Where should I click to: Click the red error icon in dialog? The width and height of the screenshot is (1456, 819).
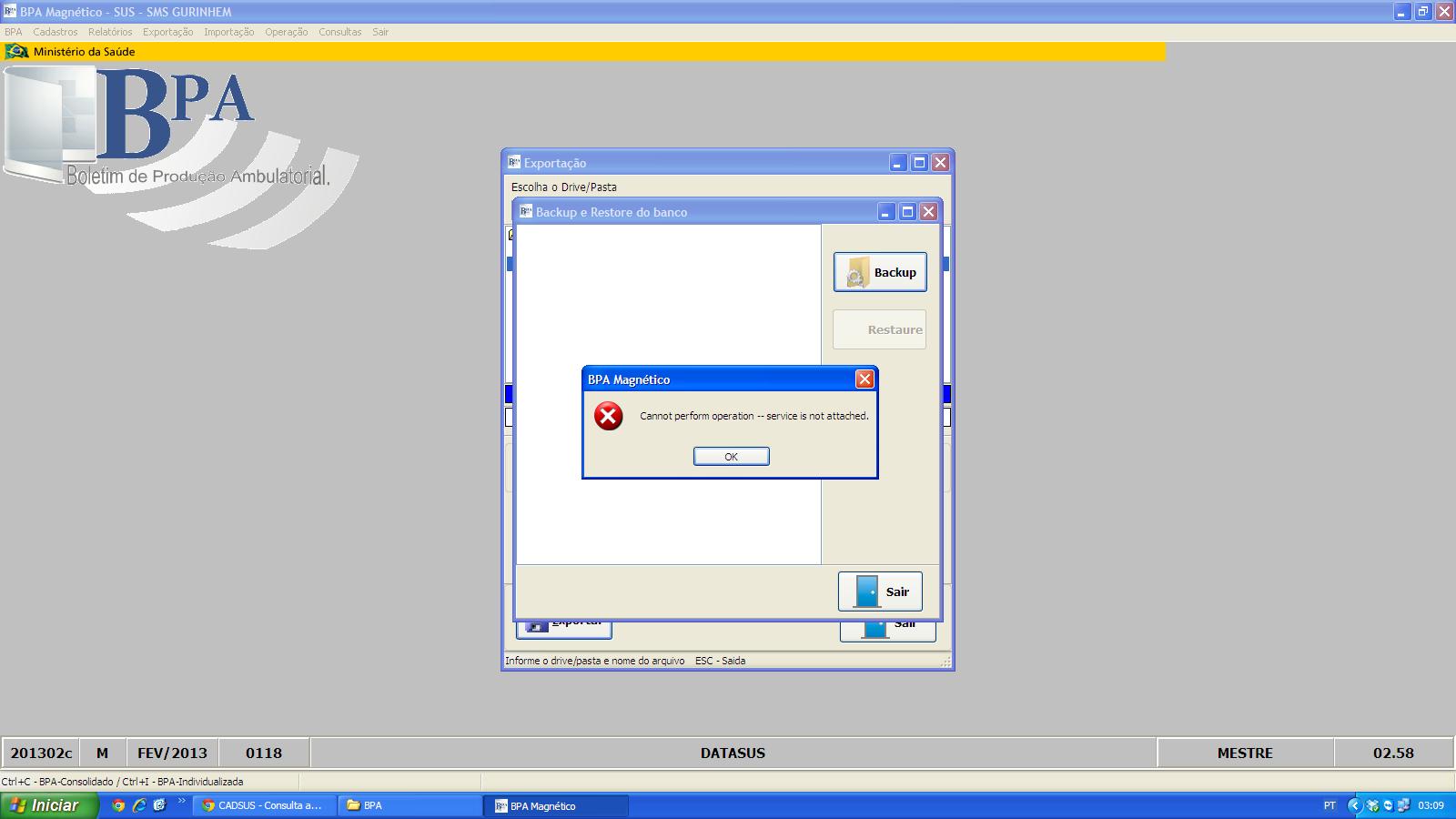(x=608, y=417)
